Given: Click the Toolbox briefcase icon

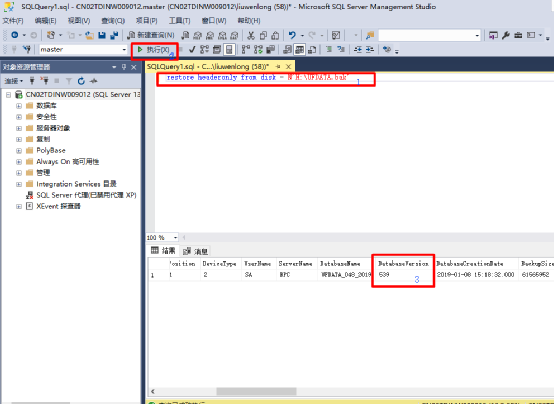Looking at the screenshot, I should [x=518, y=35].
